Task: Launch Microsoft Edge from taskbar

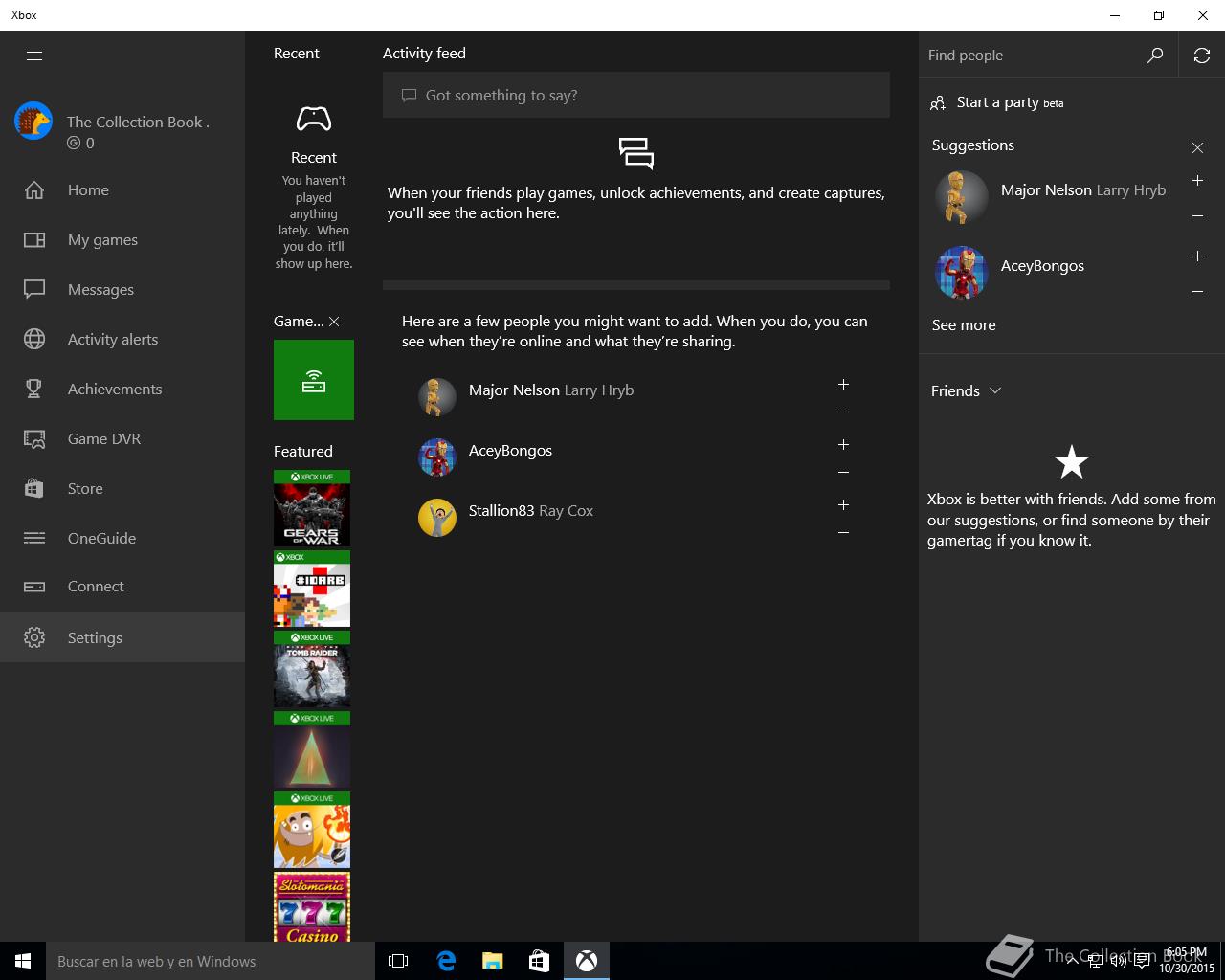Action: point(446,961)
